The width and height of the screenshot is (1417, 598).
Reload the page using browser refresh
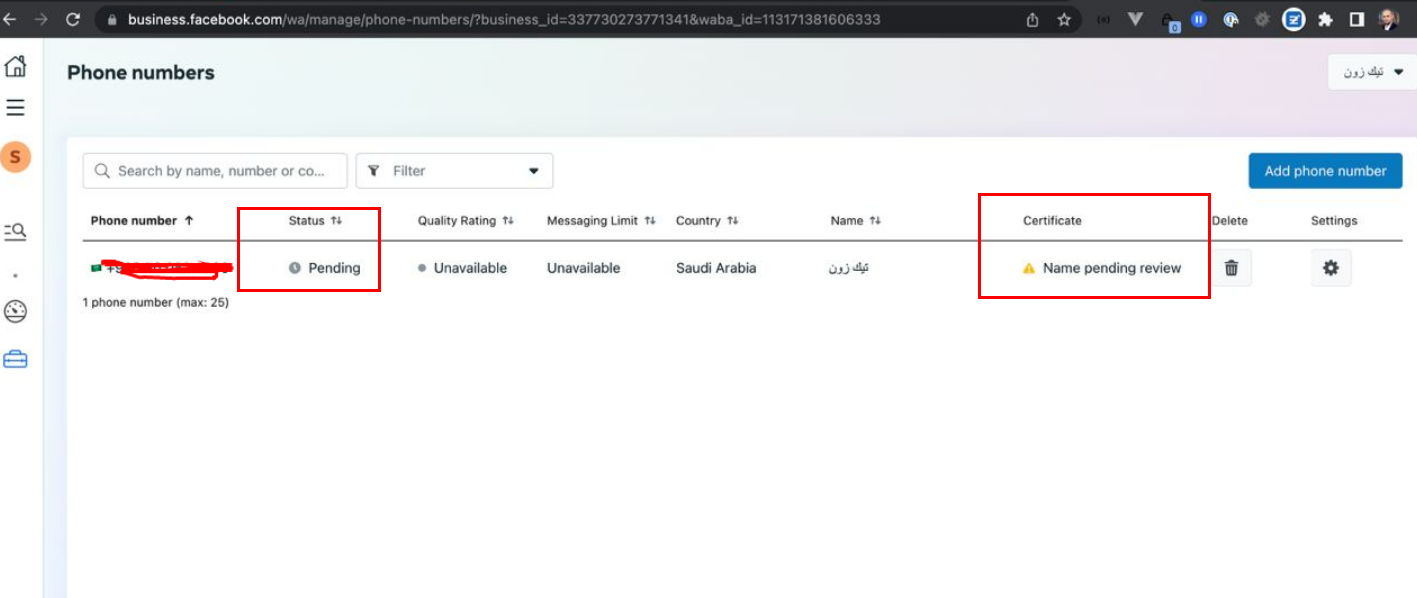pyautogui.click(x=73, y=19)
